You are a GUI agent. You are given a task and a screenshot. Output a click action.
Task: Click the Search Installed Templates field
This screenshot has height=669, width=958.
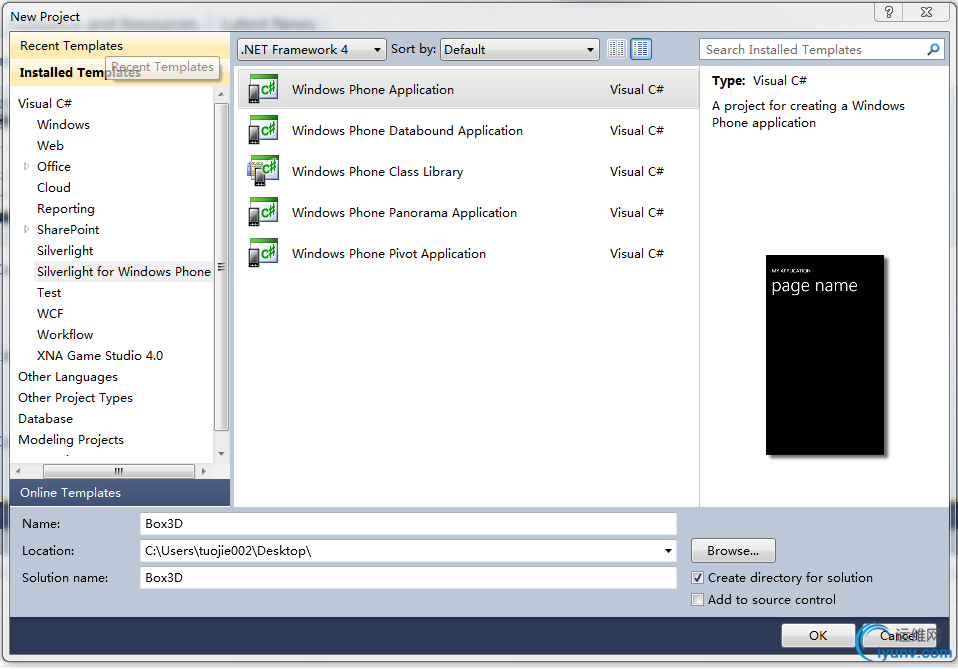pos(813,49)
